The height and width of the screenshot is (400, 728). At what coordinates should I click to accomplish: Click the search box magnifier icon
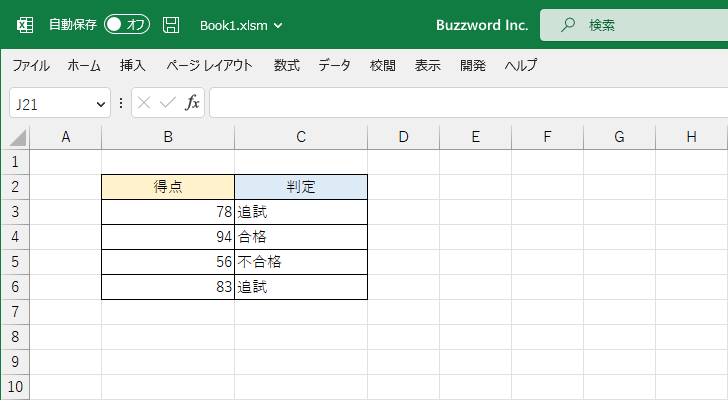567,25
